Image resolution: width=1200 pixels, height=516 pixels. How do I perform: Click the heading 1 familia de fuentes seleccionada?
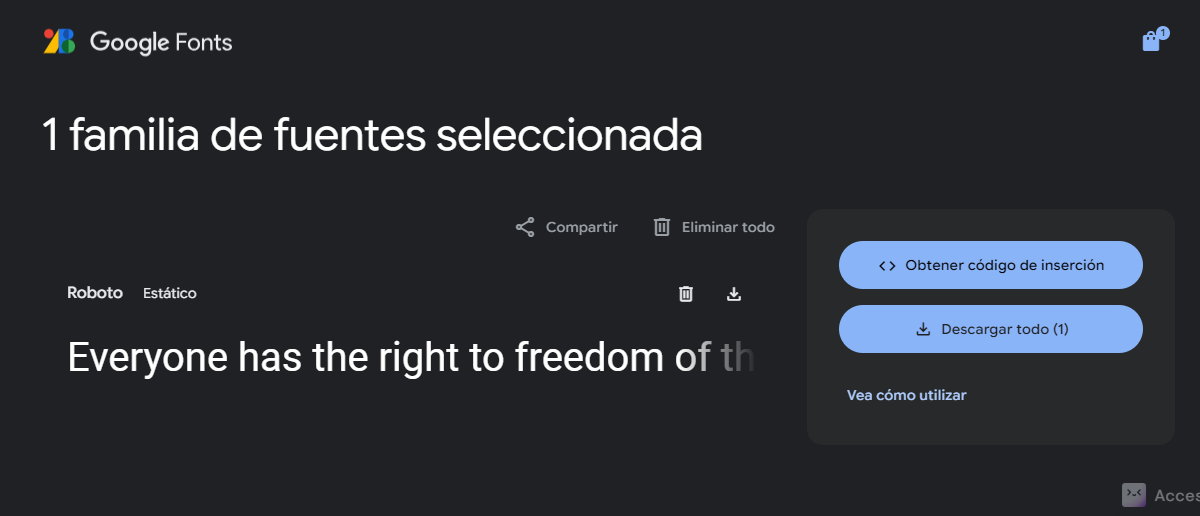372,135
